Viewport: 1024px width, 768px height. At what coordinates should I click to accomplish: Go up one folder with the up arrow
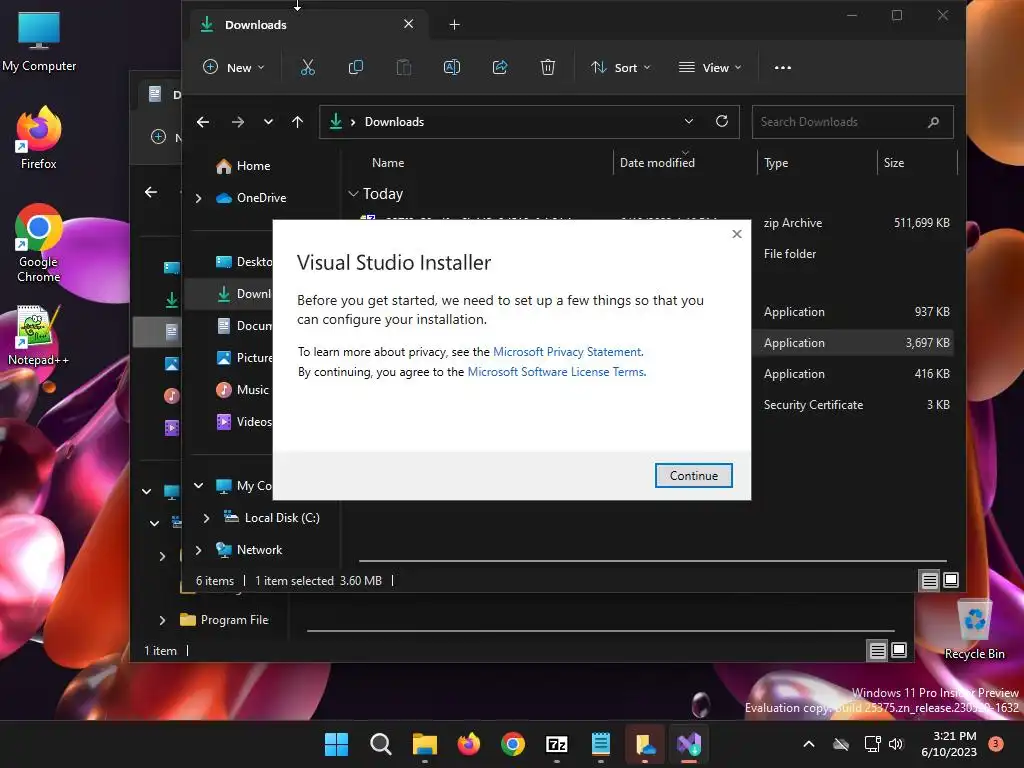tap(298, 122)
